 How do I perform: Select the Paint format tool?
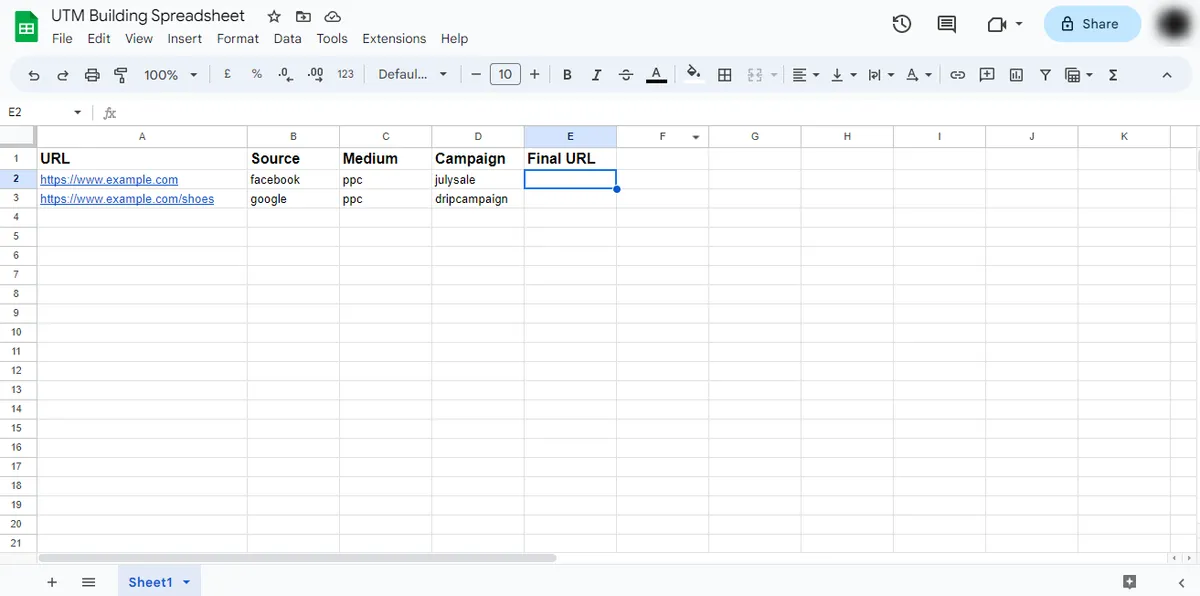tap(120, 74)
